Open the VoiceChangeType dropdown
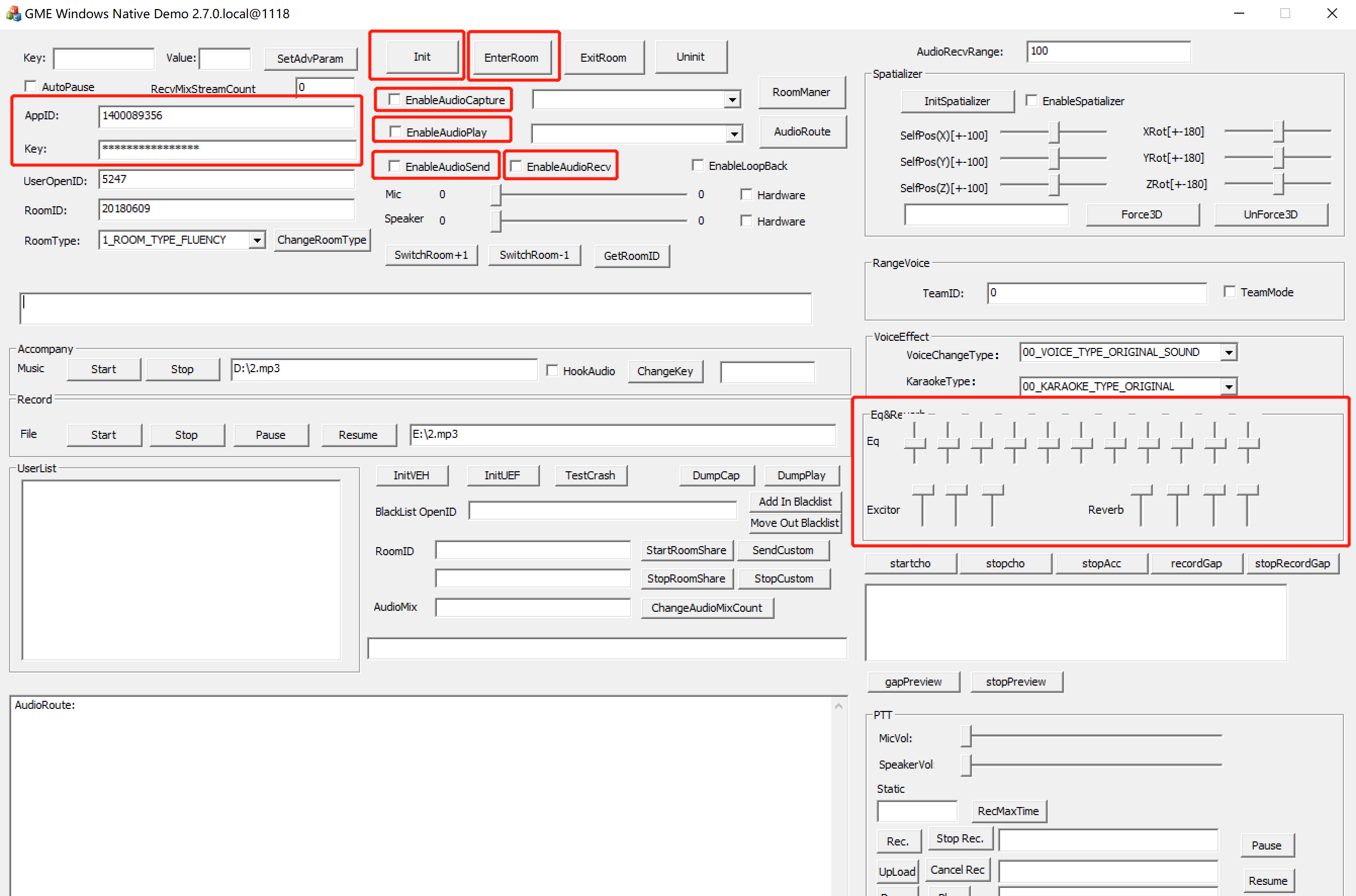The width and height of the screenshot is (1356, 896). (1229, 352)
